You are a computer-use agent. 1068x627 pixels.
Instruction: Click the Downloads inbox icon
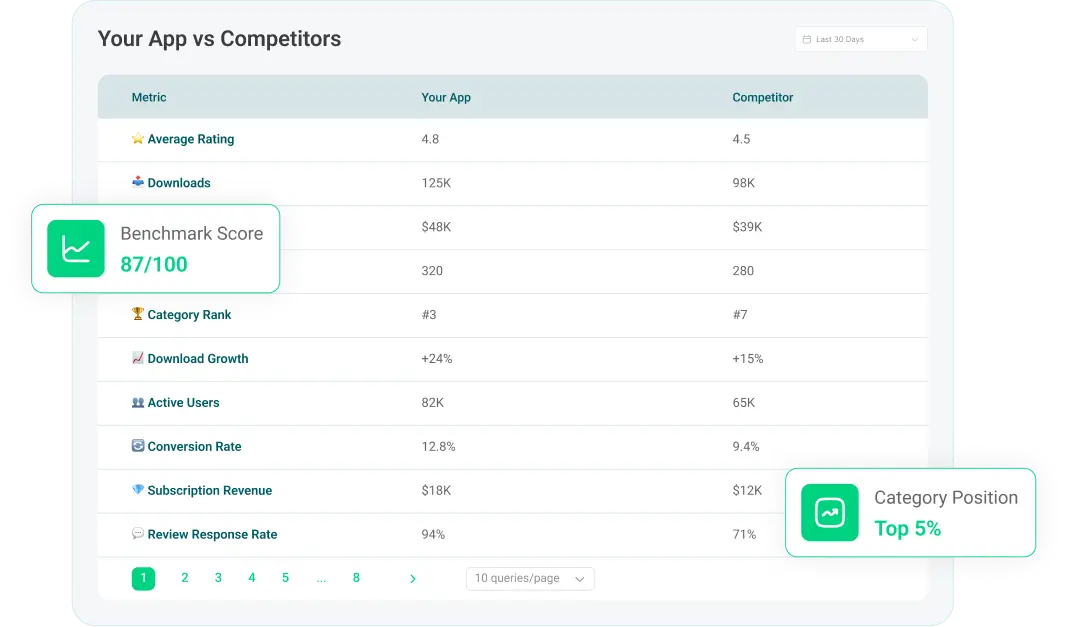tap(138, 182)
